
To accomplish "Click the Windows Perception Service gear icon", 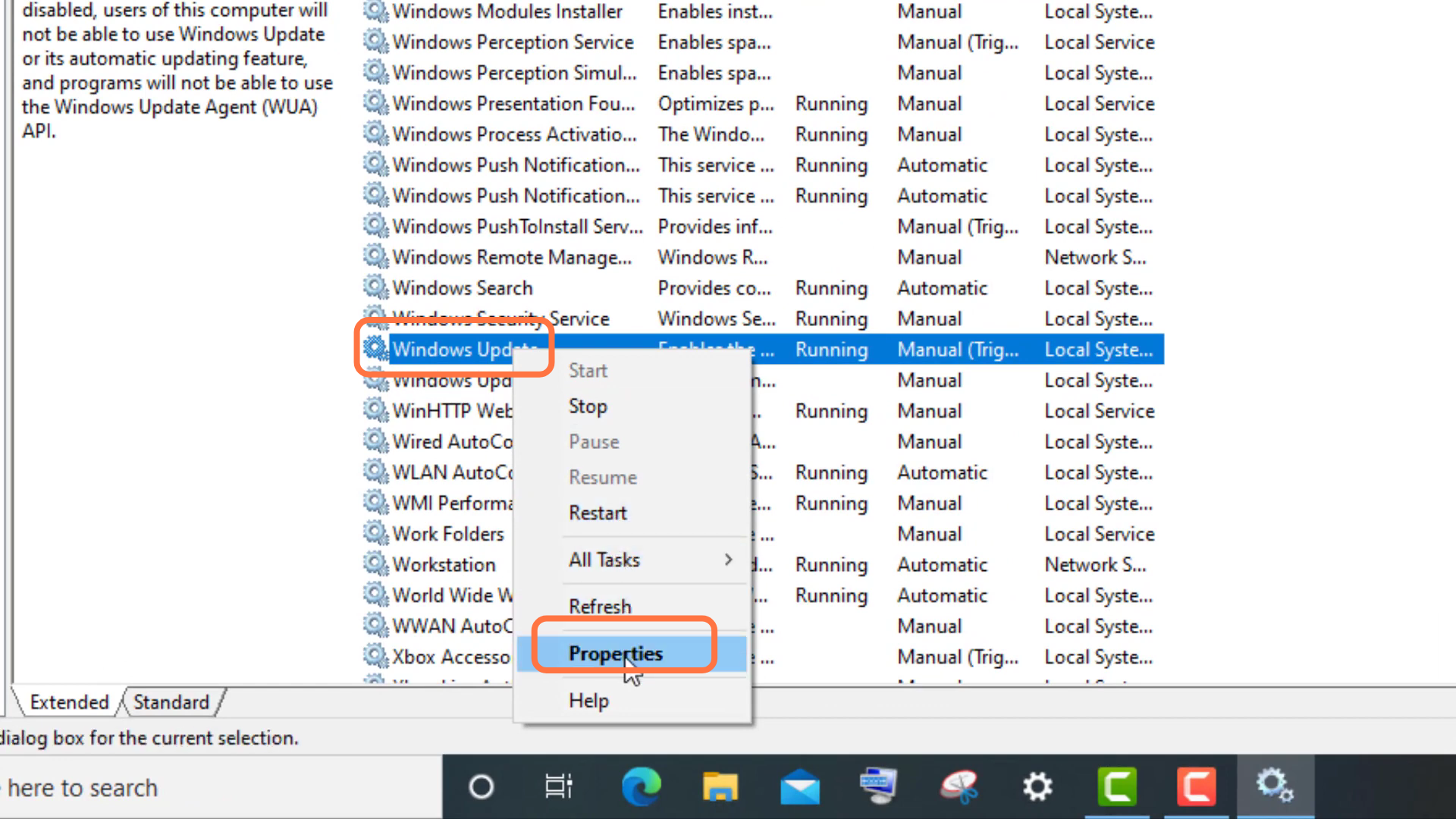I will click(375, 41).
